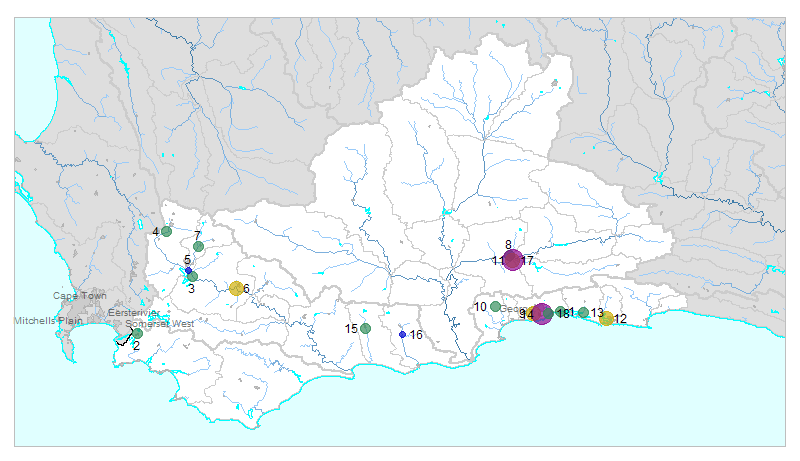The width and height of the screenshot is (800, 461).
Task: Click the yellow marker labeled 6
Action: (236, 289)
